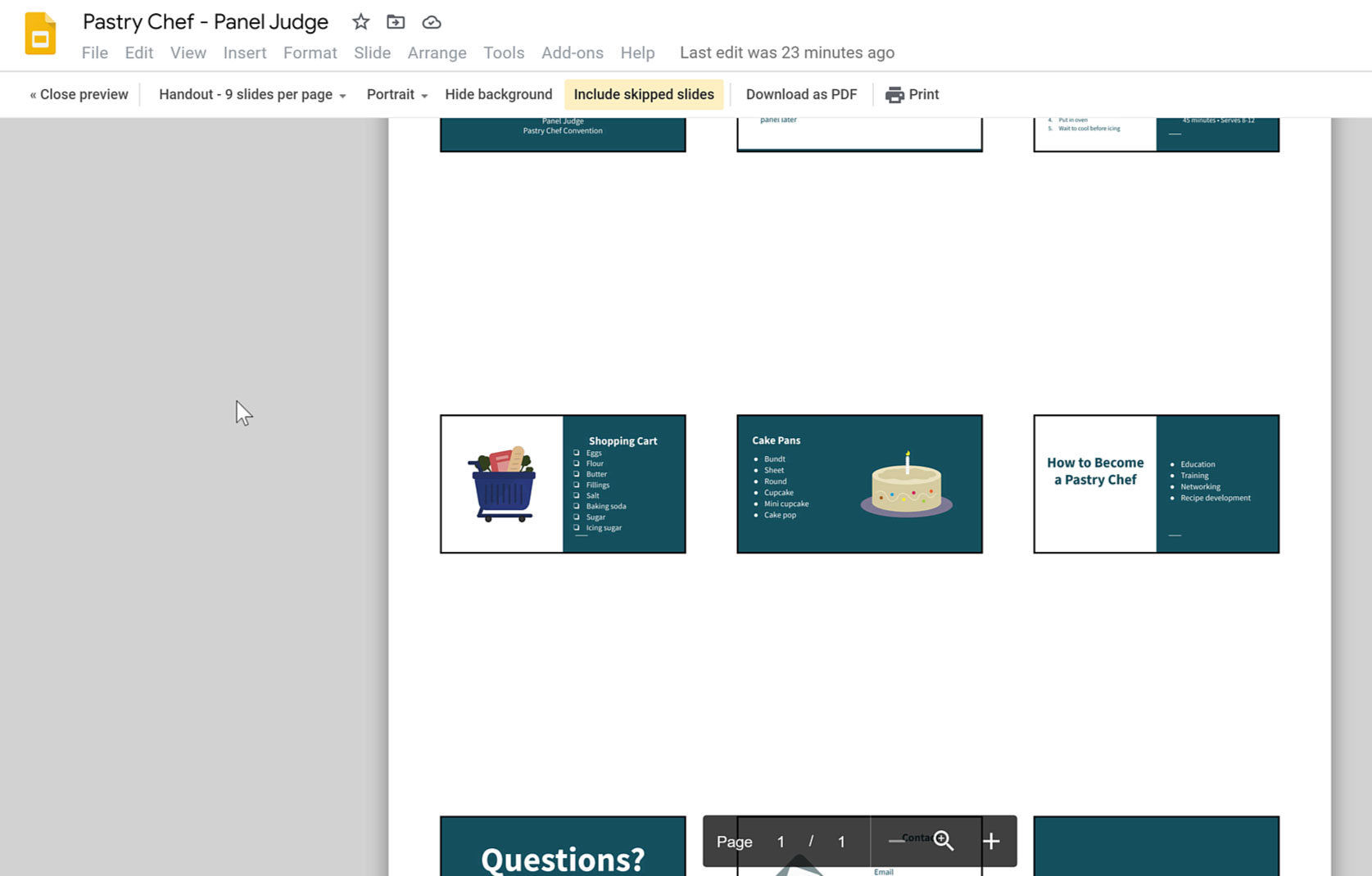Screen dimensions: 1372x876
Task: Open the Help menu
Action: point(637,52)
